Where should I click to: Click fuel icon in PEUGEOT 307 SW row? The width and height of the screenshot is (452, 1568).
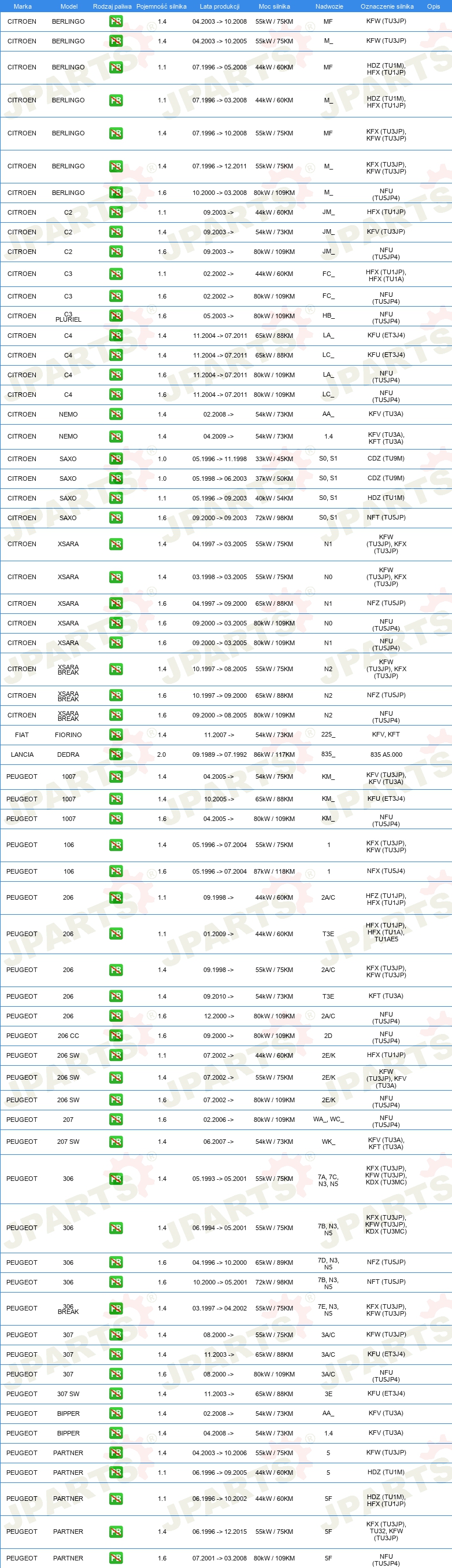(x=116, y=1394)
